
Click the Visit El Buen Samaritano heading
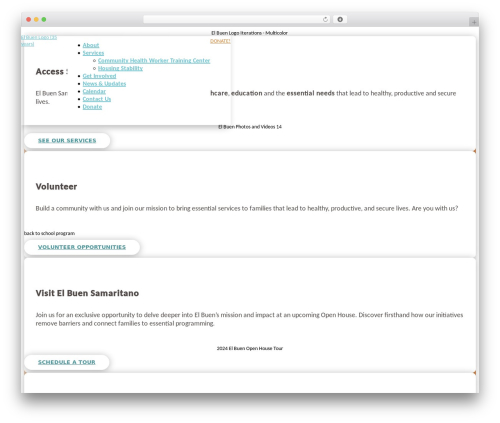pos(87,293)
